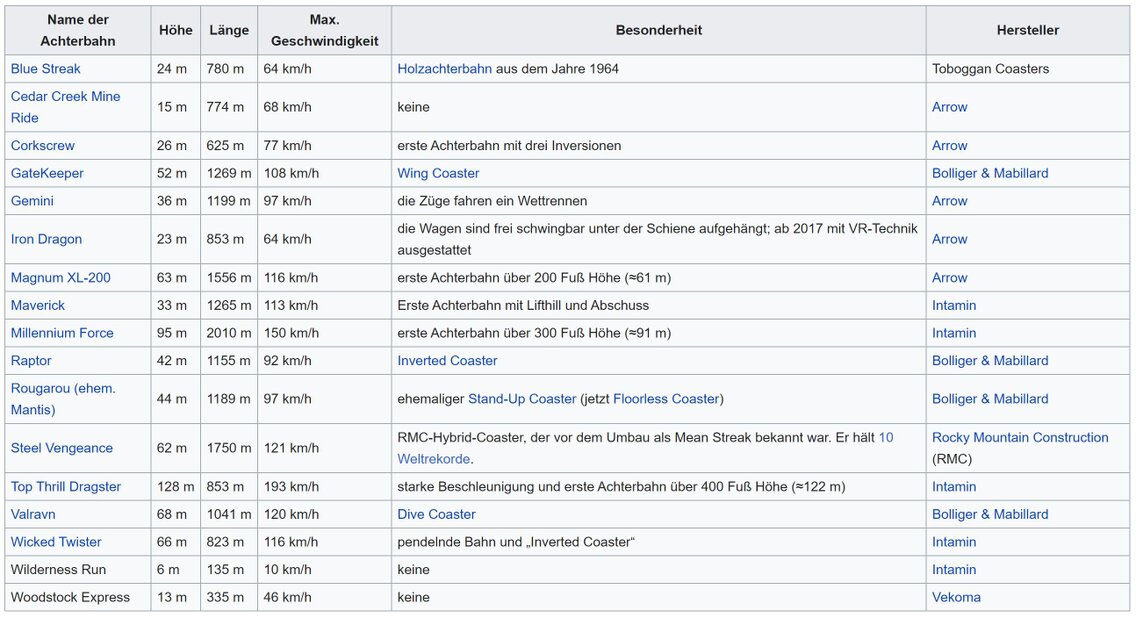Viewport: 1136px width, 618px height.
Task: Open the Valravn coaster link
Action: (x=33, y=514)
